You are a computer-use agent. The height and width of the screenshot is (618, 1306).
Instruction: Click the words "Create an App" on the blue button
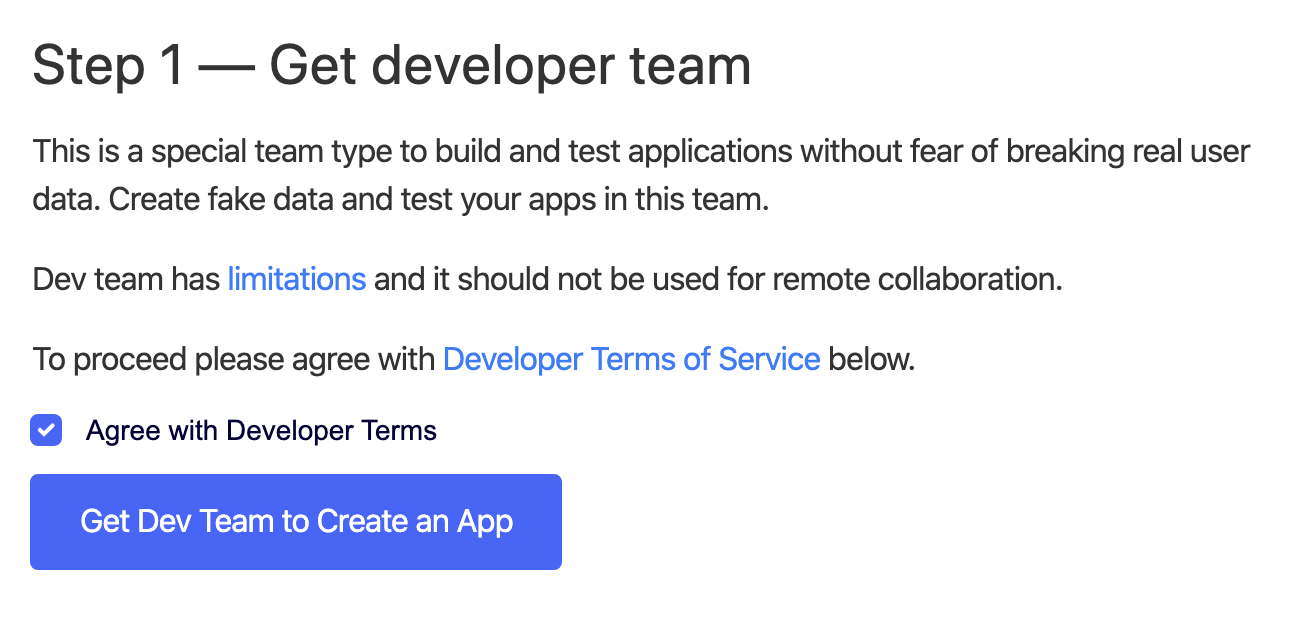415,521
